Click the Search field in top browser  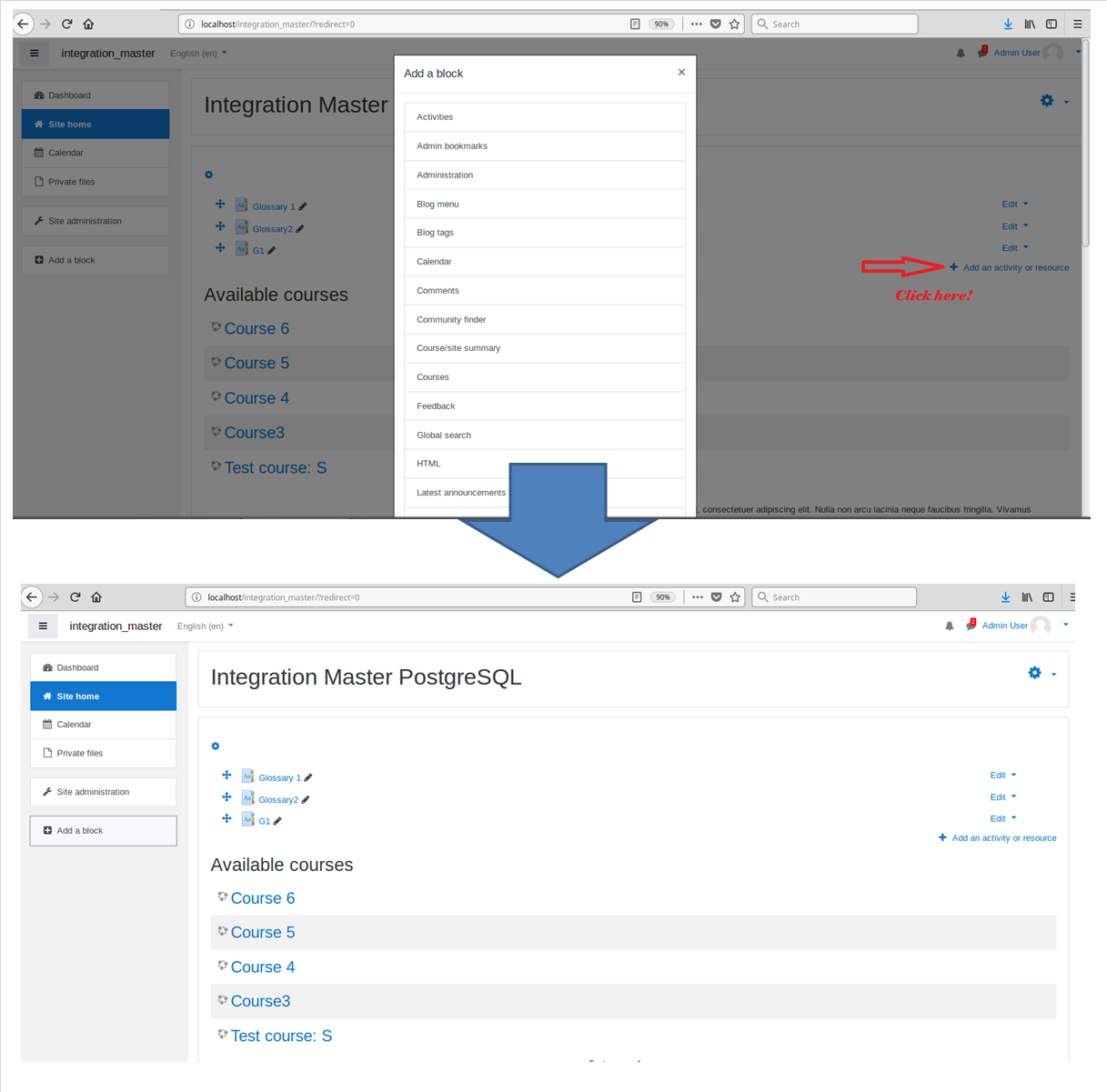835,24
